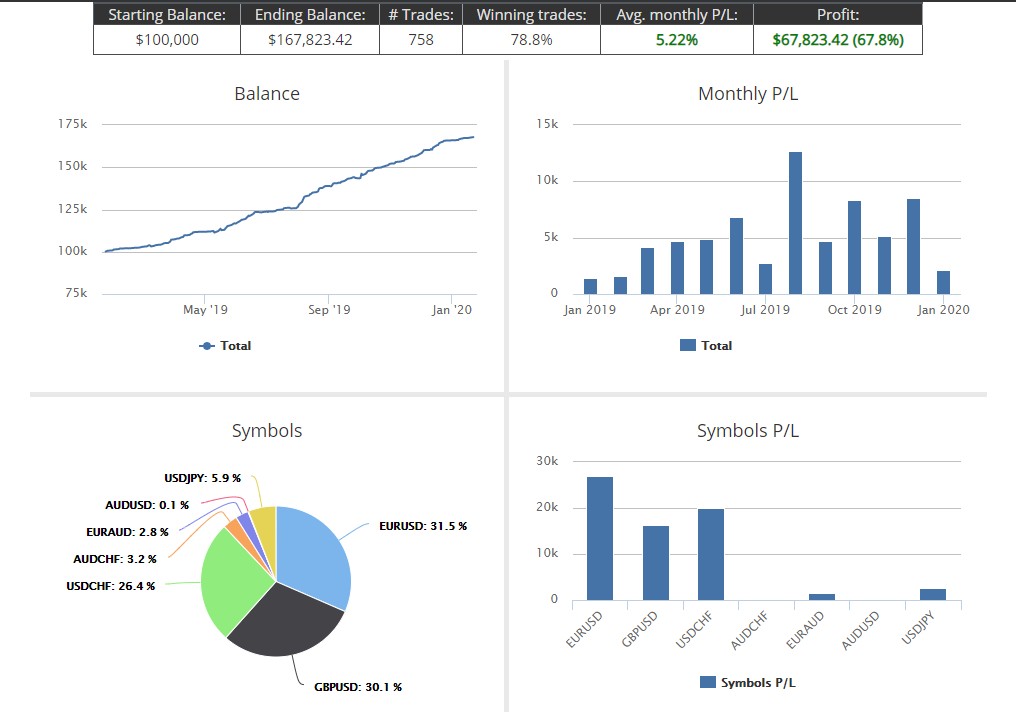This screenshot has height=712, width=1016.
Task: Click the Balance chart title
Action: point(266,94)
